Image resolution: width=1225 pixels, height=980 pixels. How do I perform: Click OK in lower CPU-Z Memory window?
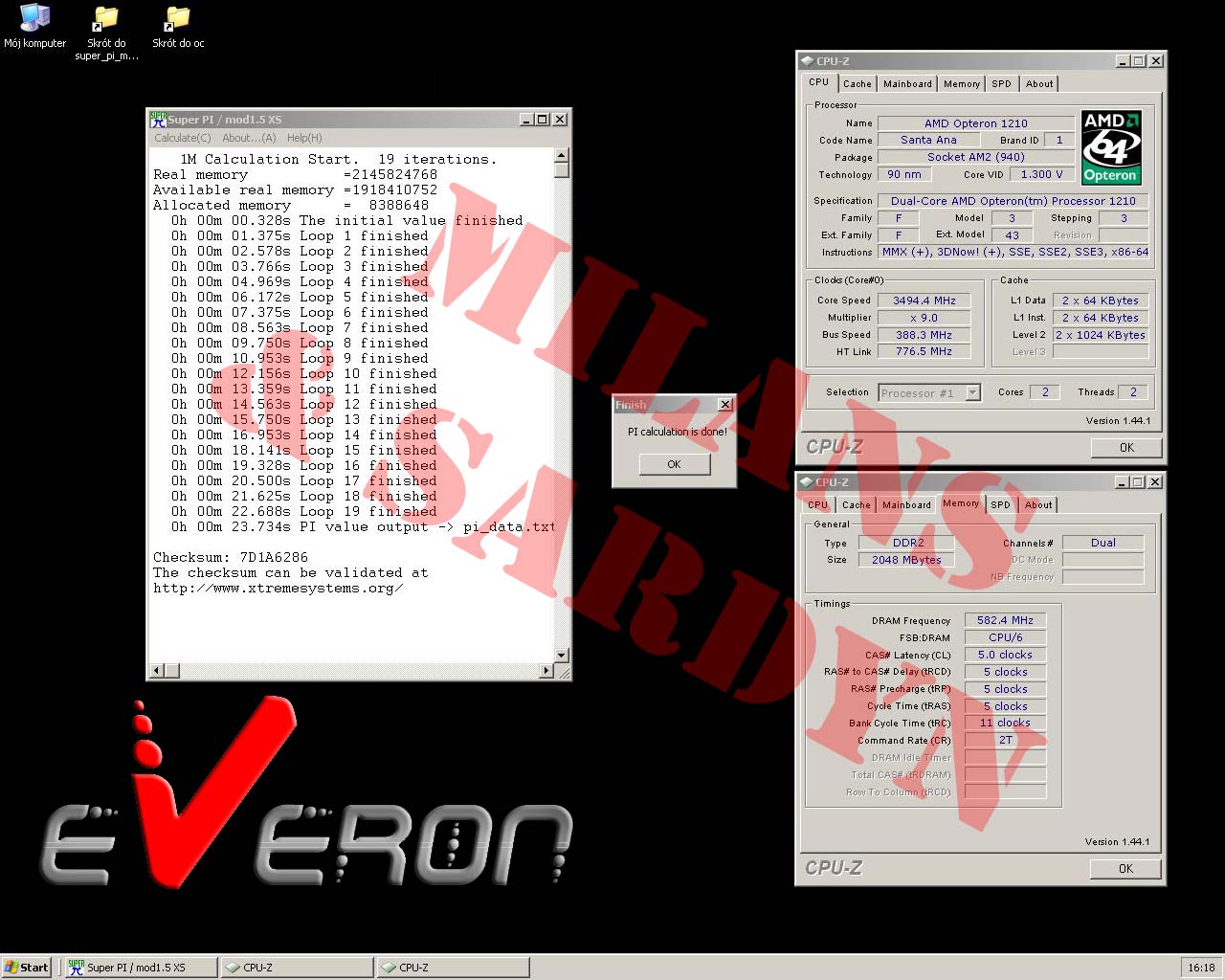click(1125, 869)
